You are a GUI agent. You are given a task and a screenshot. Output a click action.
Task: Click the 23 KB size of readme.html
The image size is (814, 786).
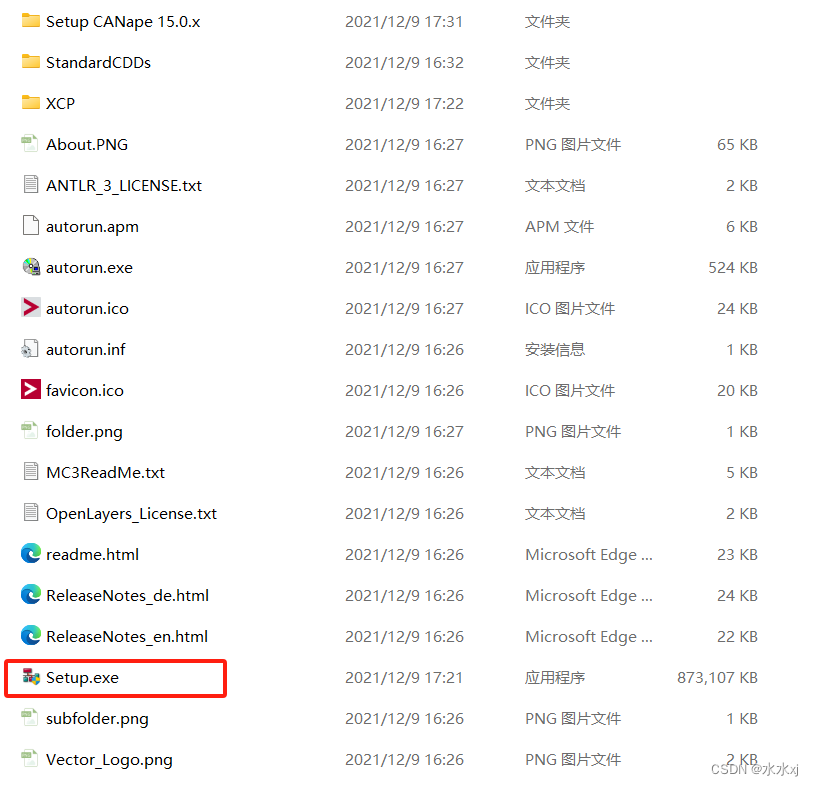(737, 554)
